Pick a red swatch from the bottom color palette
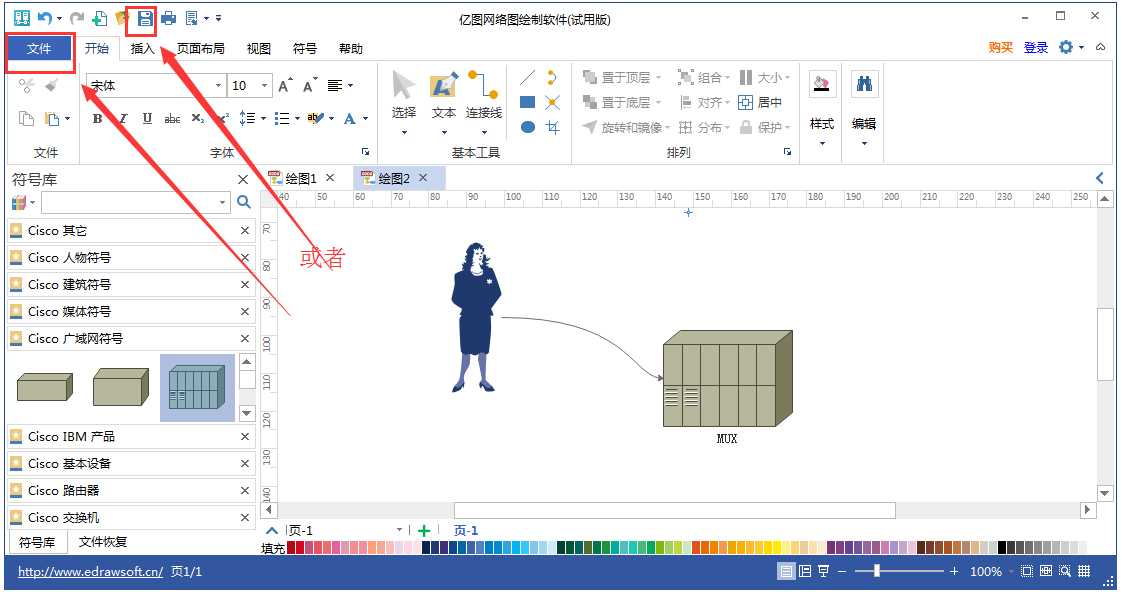Image resolution: width=1122 pixels, height=592 pixels. coord(298,548)
